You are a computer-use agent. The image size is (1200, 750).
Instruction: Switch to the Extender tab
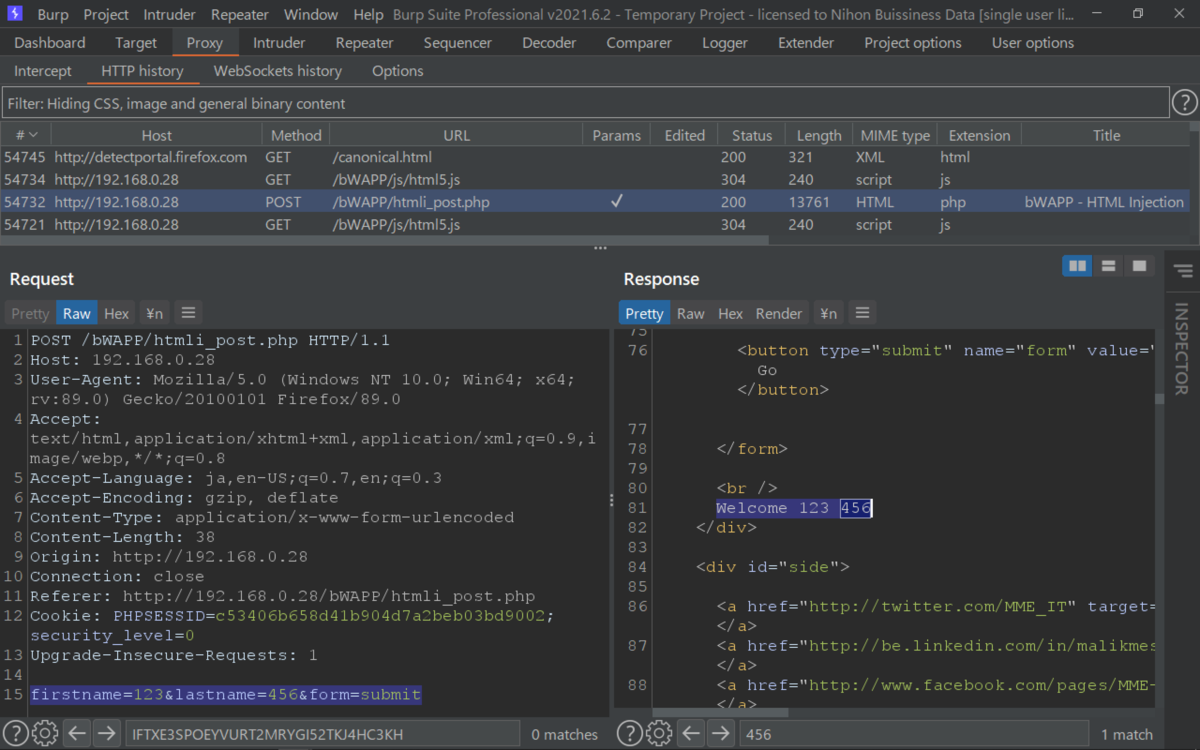[x=806, y=43]
